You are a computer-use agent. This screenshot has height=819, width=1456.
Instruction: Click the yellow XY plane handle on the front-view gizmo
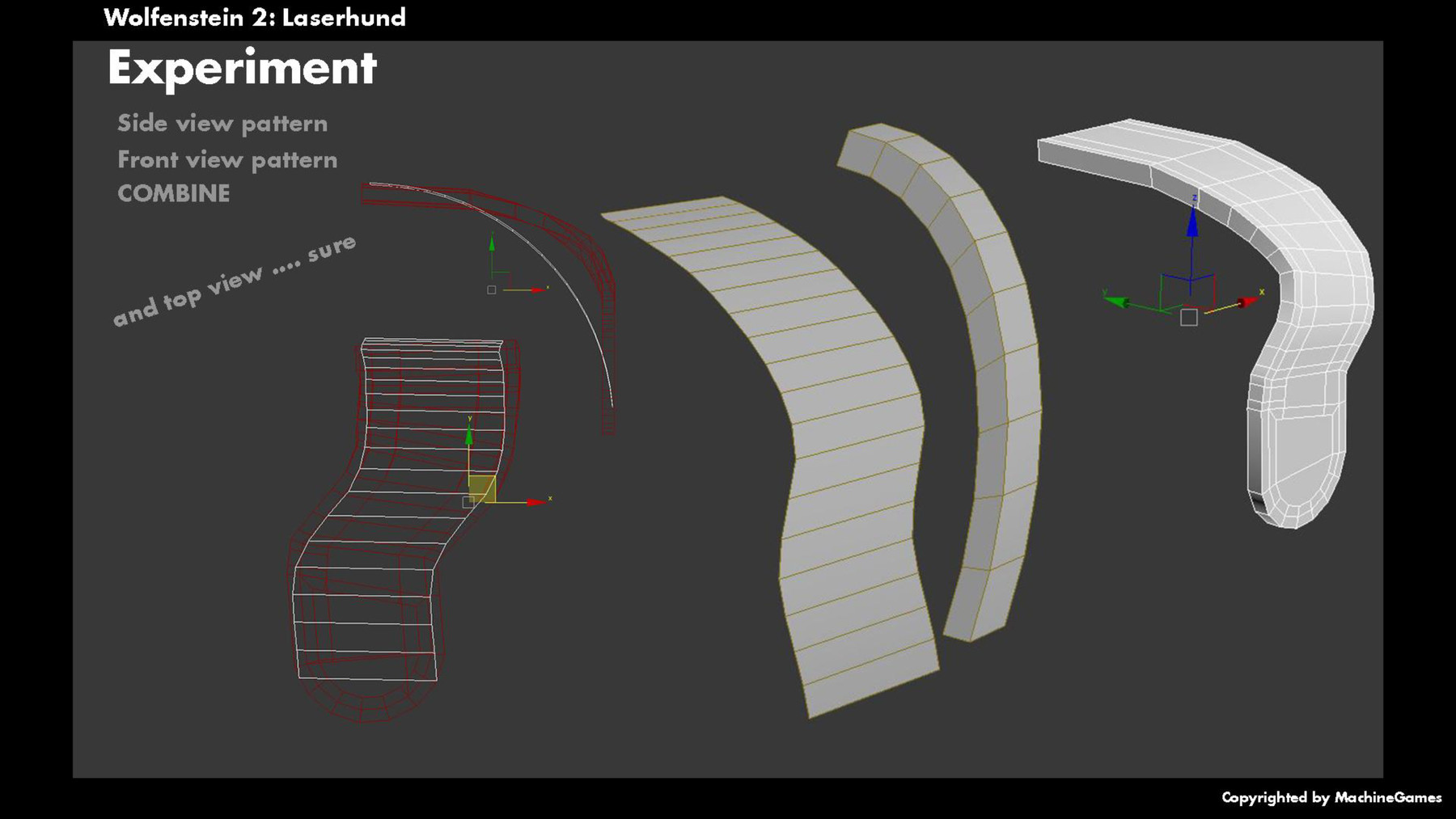point(482,489)
